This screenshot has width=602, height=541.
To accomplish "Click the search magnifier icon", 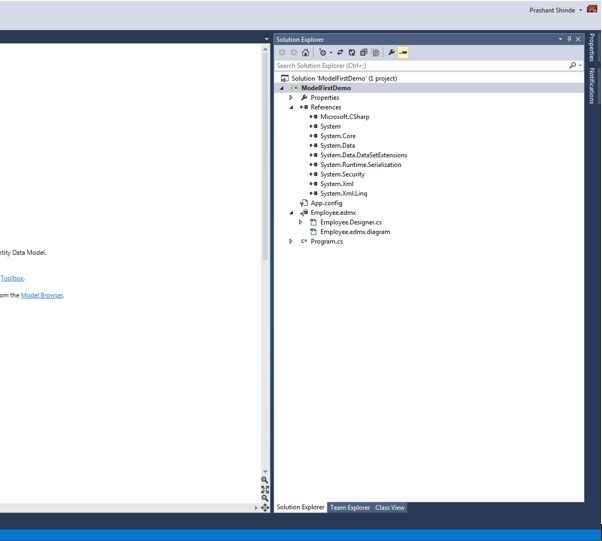I will tap(572, 66).
